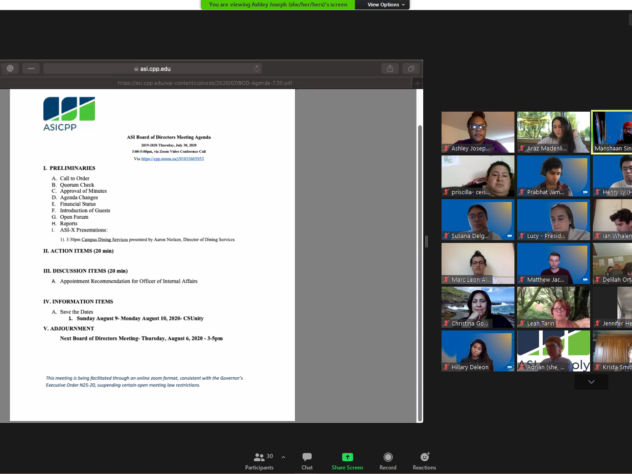Viewport: 632px width, 474px height.
Task: Click 'III. DISCUSSION ITEMS (20 min)' heading
Action: coord(85,271)
